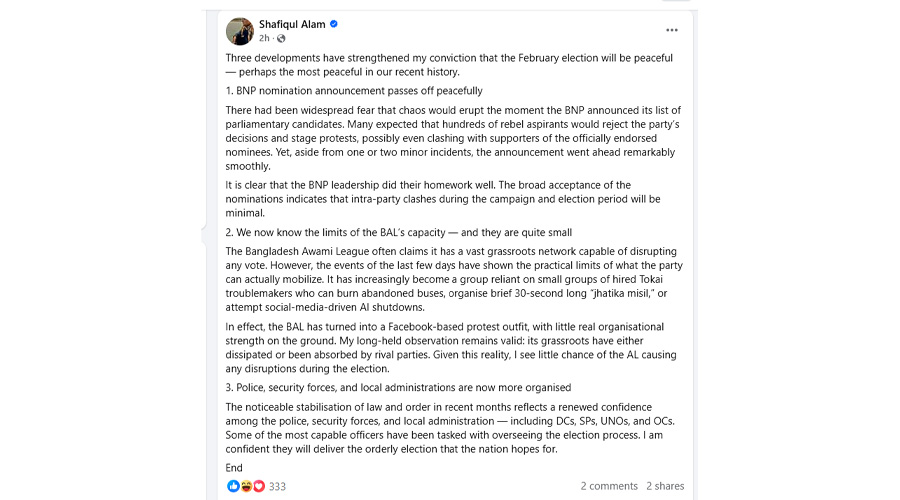This screenshot has width=900, height=500.
Task: Click the 2h post timestamp
Action: tap(264, 39)
